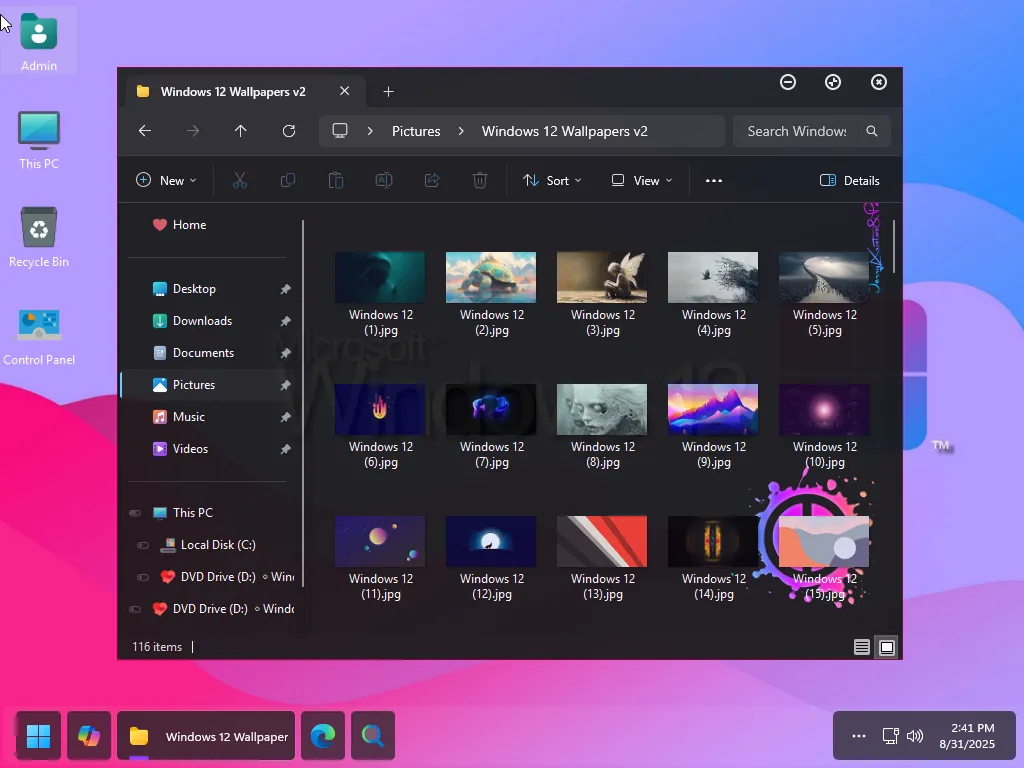Open Downloads in the navigation pane
This screenshot has width=1024, height=768.
[192, 321]
